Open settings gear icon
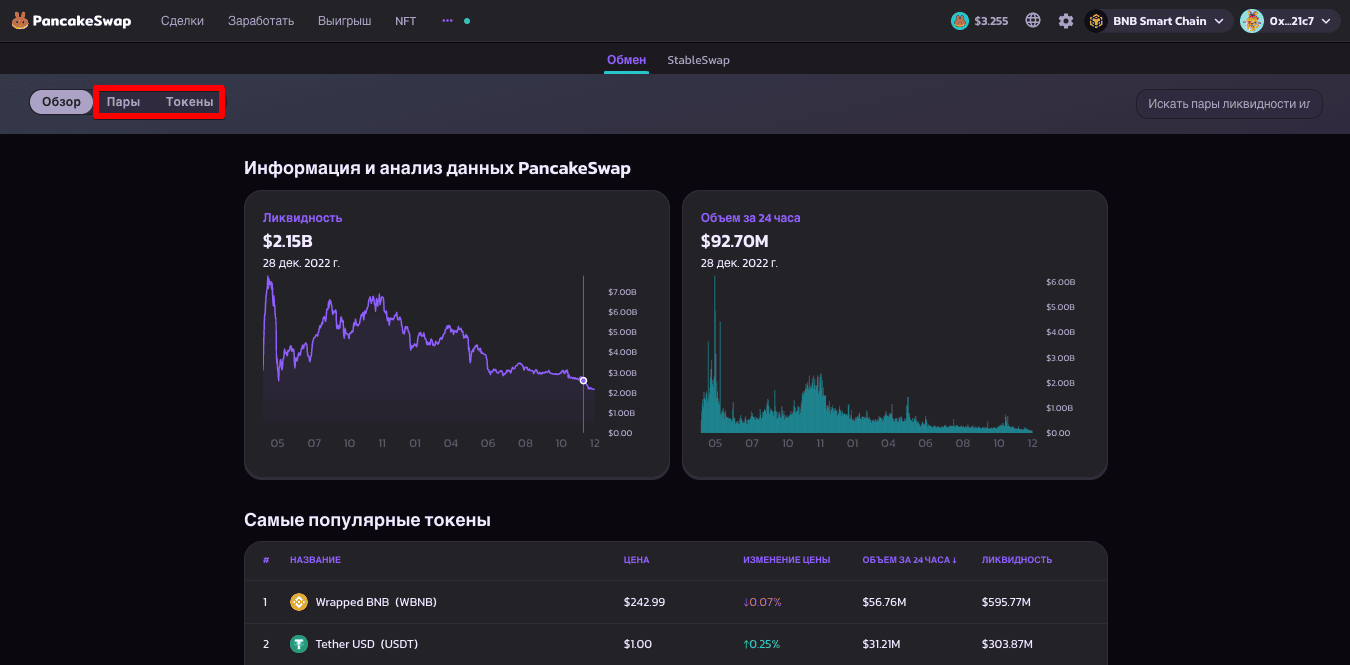The image size is (1350, 665). (x=1066, y=20)
